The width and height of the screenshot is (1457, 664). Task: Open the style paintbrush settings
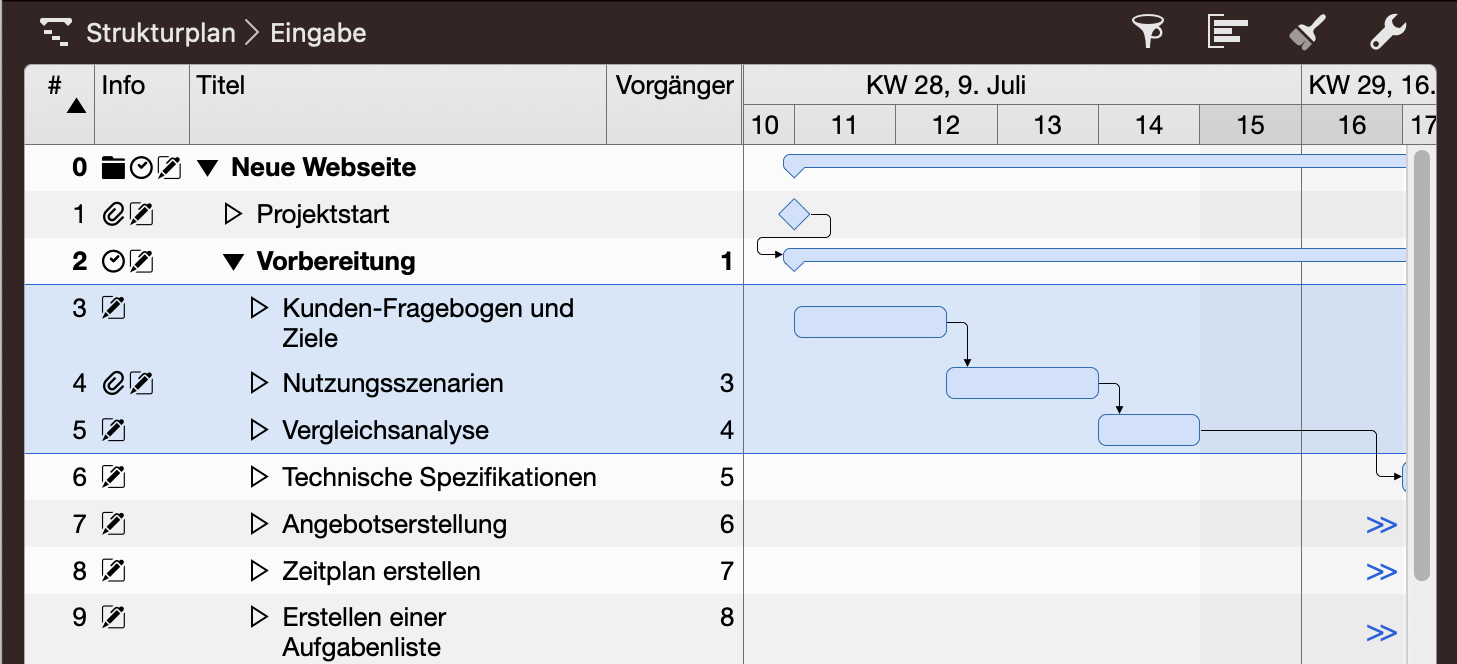(1307, 32)
